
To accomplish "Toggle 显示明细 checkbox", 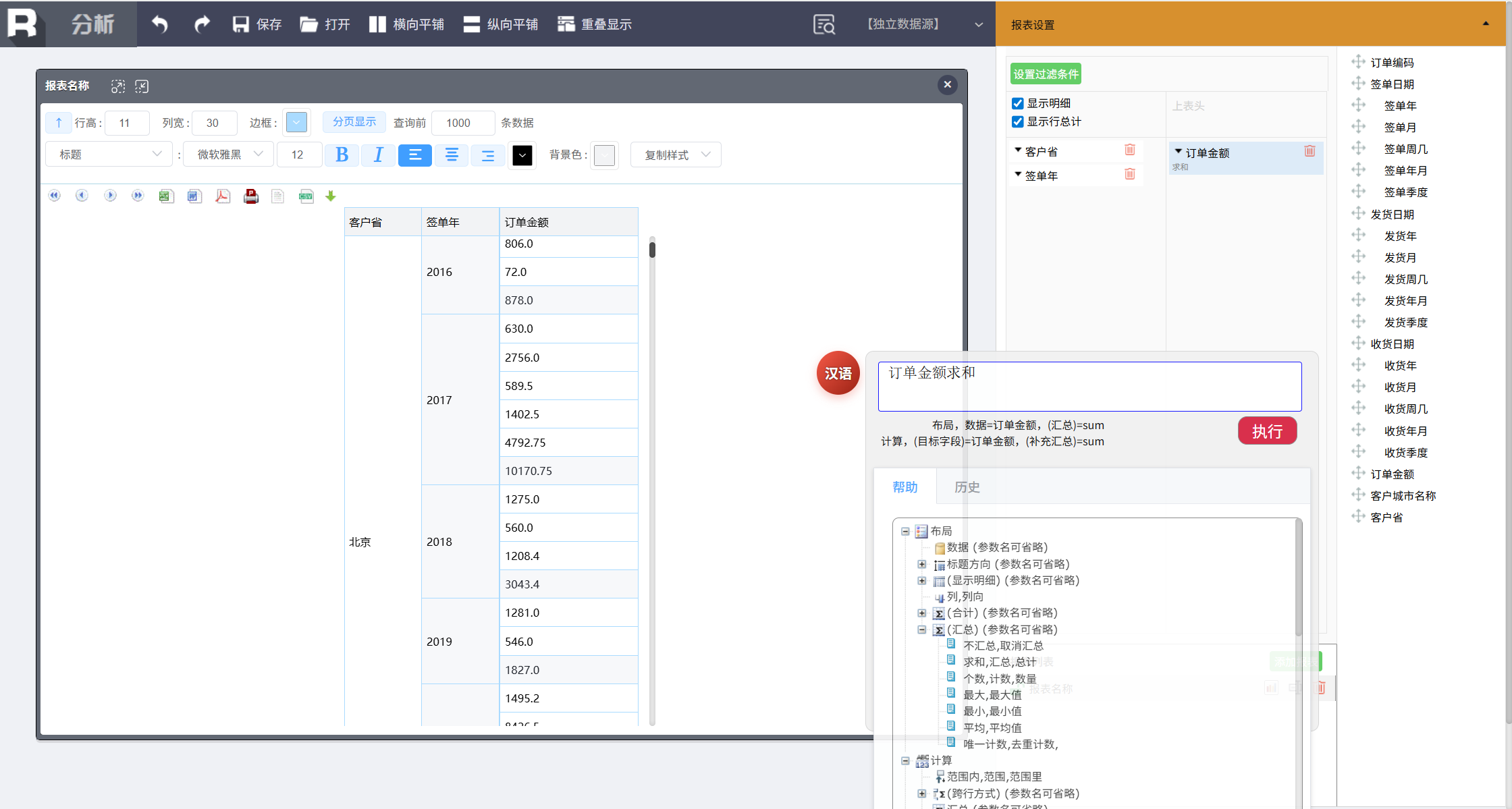I will pos(1018,103).
